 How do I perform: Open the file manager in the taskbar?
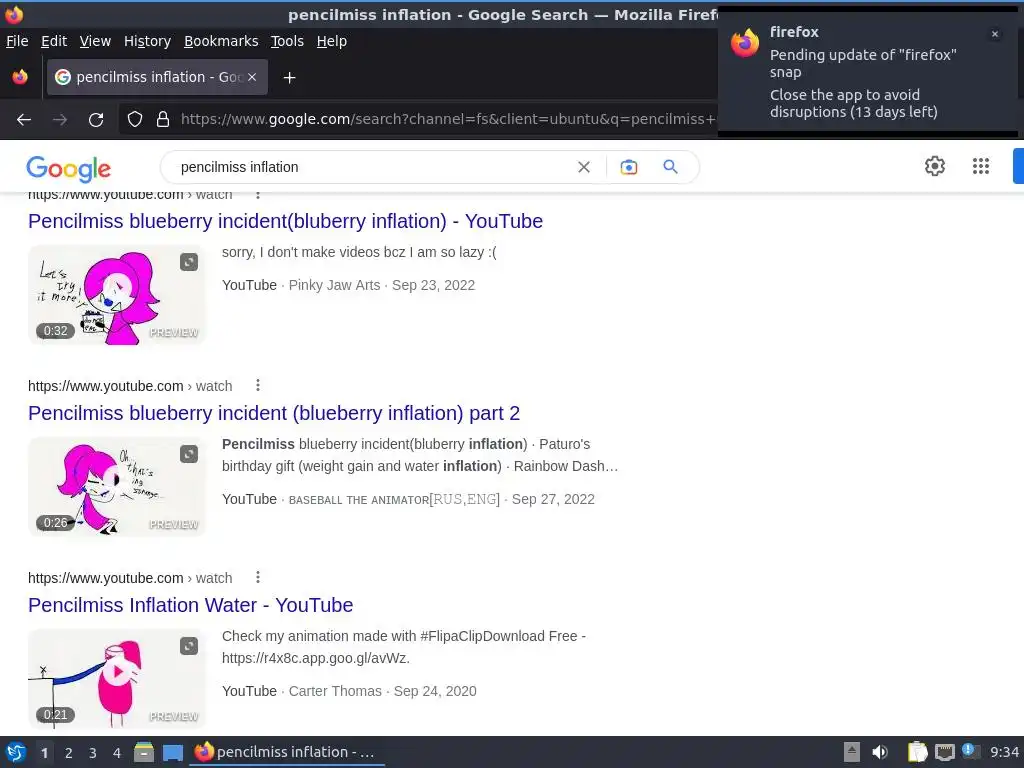click(x=144, y=752)
